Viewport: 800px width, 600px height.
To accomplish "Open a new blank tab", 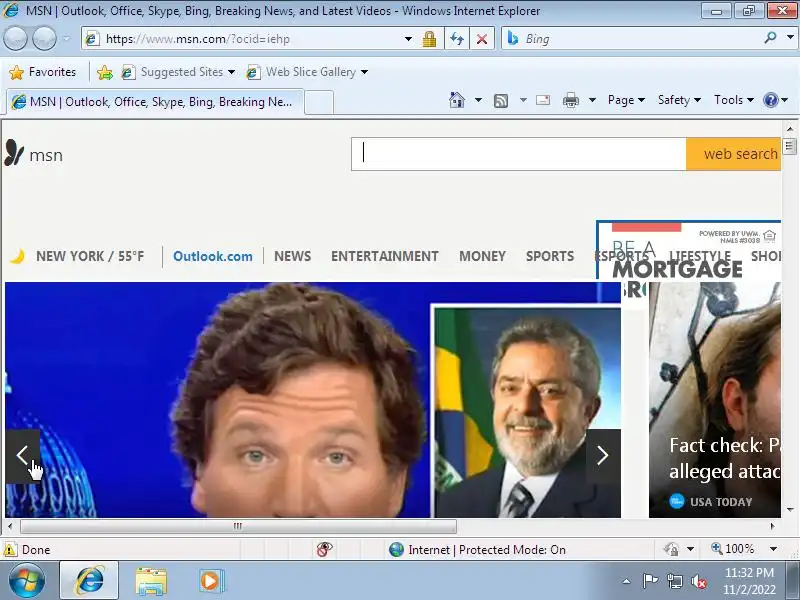I will 319,103.
